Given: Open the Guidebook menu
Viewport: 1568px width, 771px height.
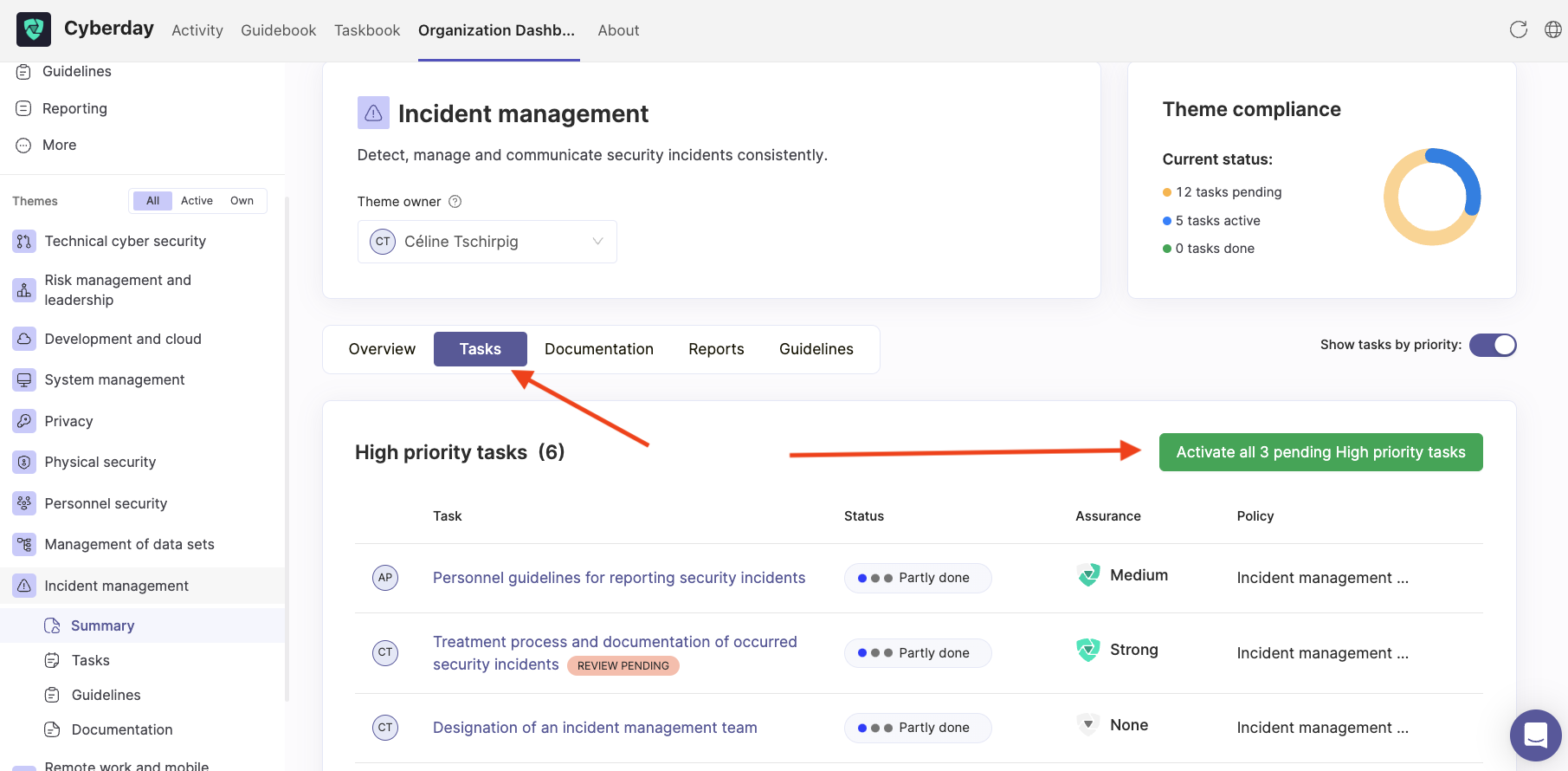Looking at the screenshot, I should tap(278, 30).
